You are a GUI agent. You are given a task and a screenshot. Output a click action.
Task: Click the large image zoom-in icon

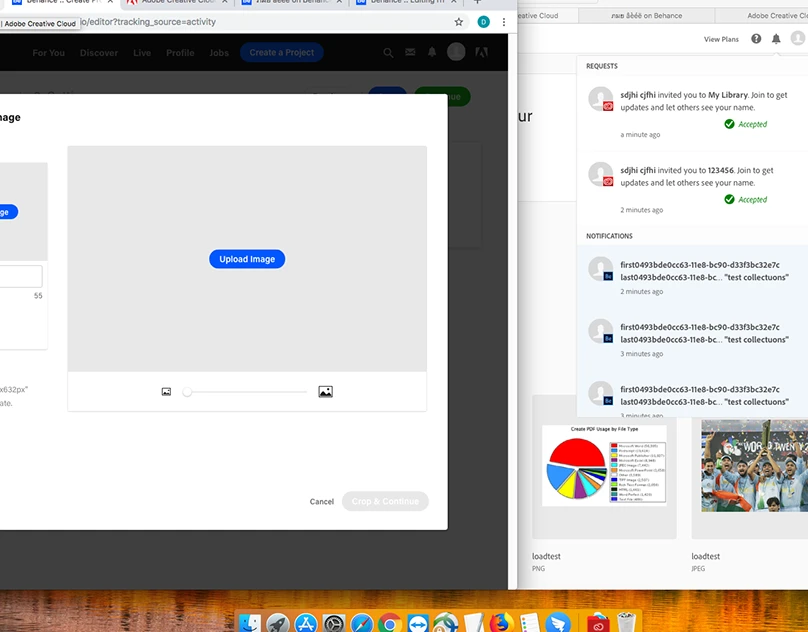click(325, 392)
